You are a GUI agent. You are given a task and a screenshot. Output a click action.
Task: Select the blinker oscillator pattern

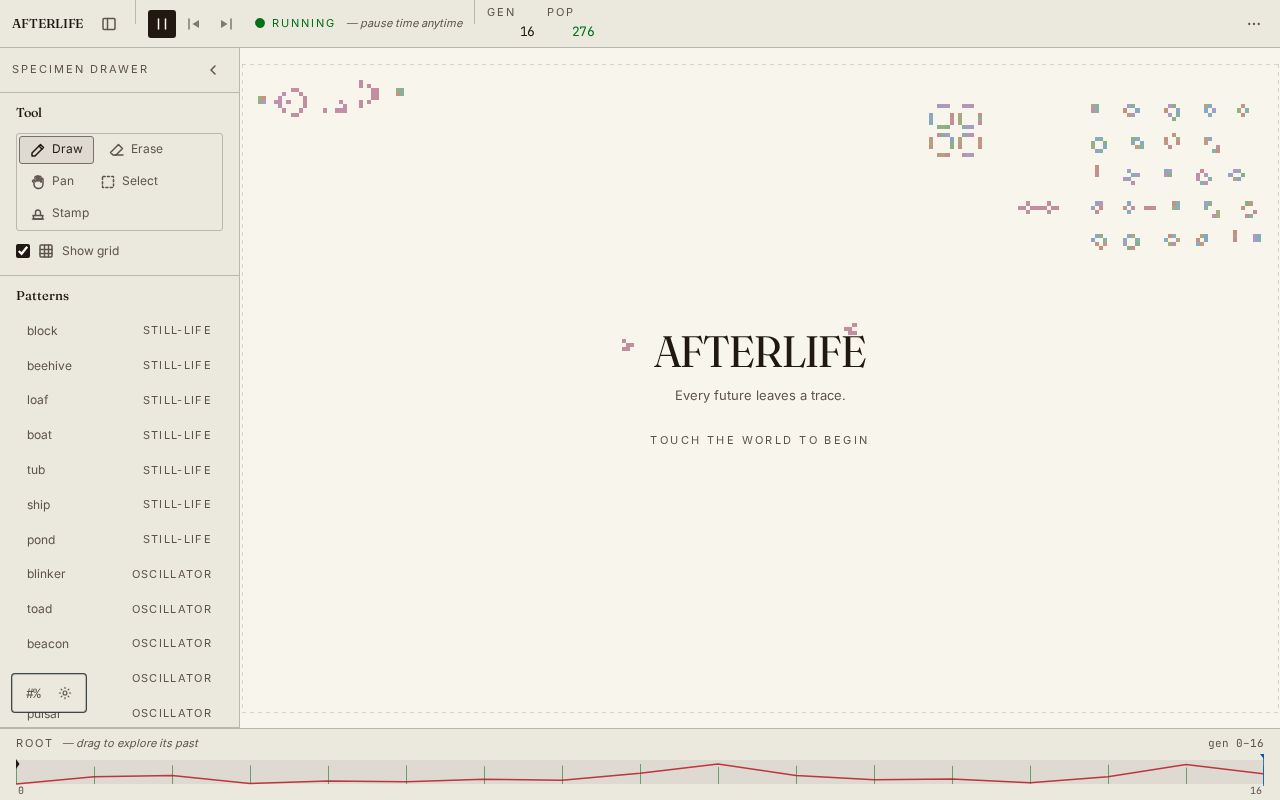tap(119, 574)
